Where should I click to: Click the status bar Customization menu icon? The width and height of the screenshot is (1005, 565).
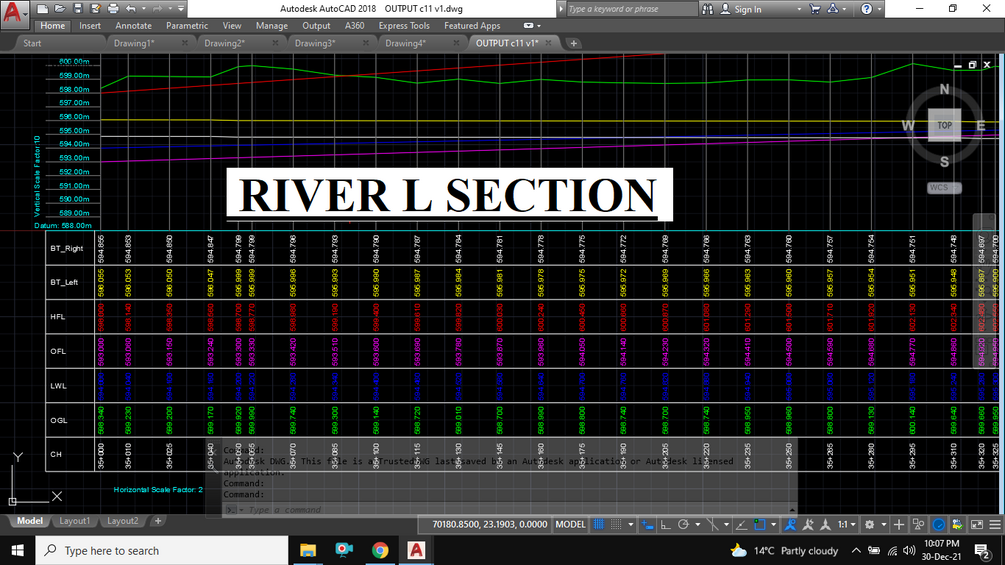tap(995, 525)
